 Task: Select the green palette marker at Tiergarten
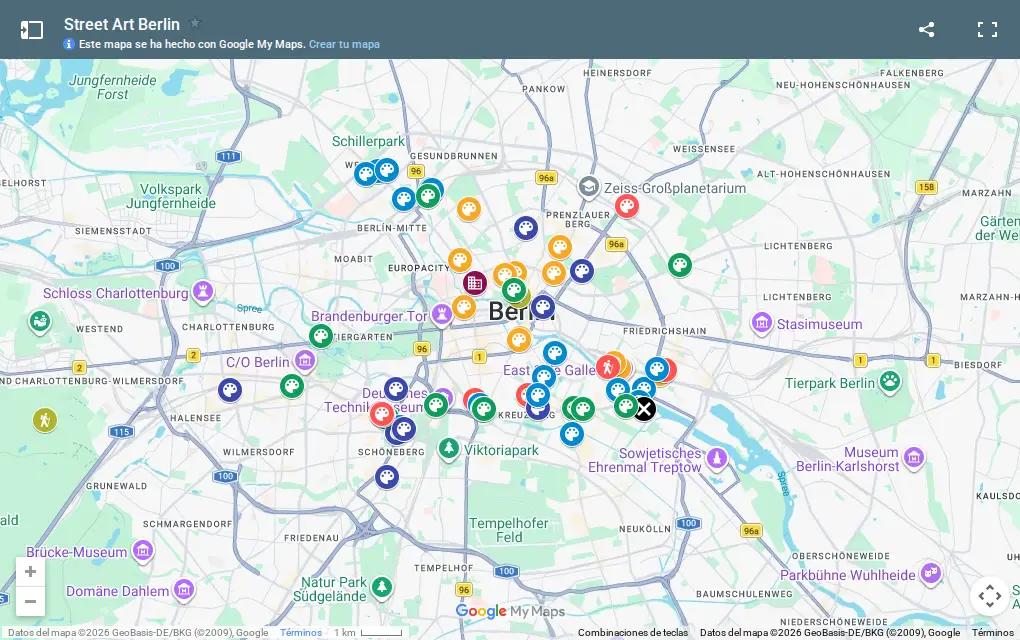321,336
